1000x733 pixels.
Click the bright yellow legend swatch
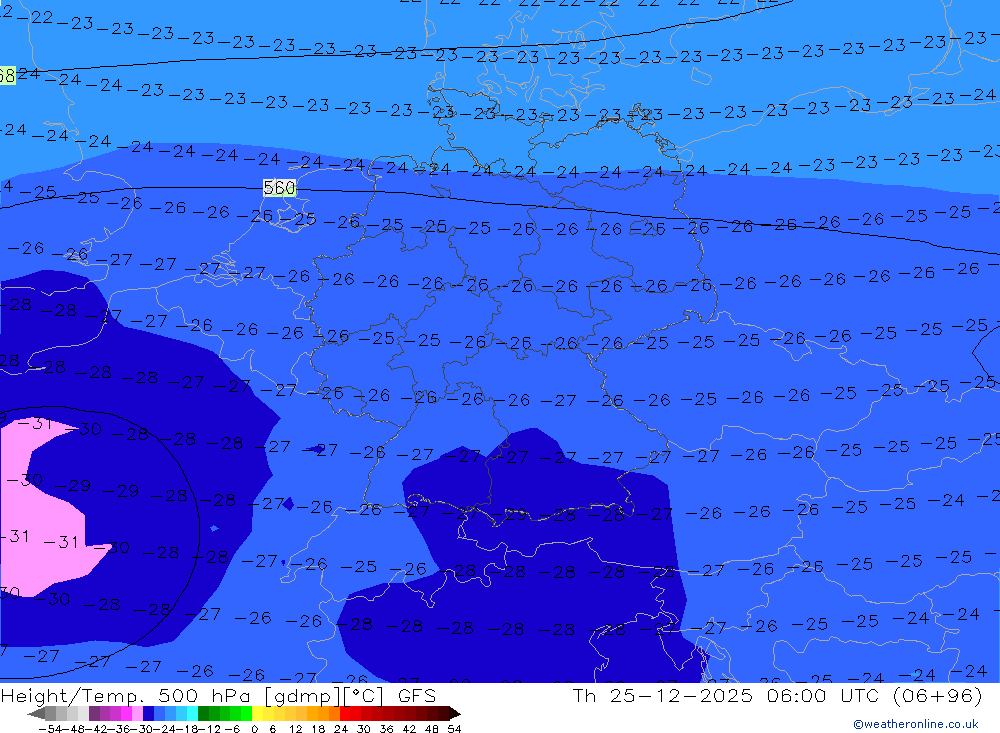pos(257,713)
